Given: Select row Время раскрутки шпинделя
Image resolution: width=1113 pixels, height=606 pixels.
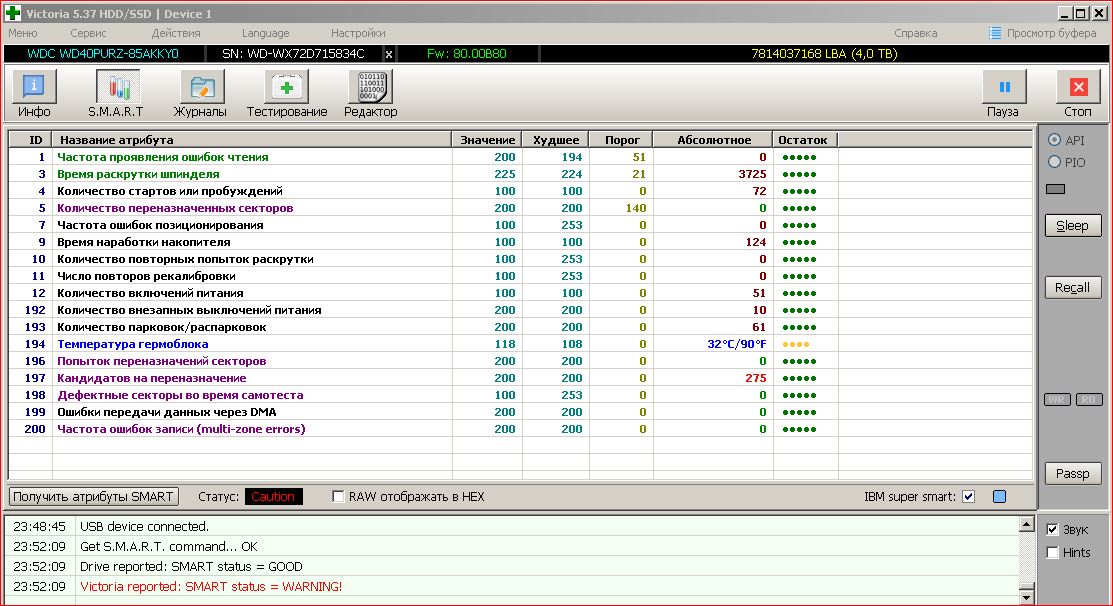Looking at the screenshot, I should 520,174.
